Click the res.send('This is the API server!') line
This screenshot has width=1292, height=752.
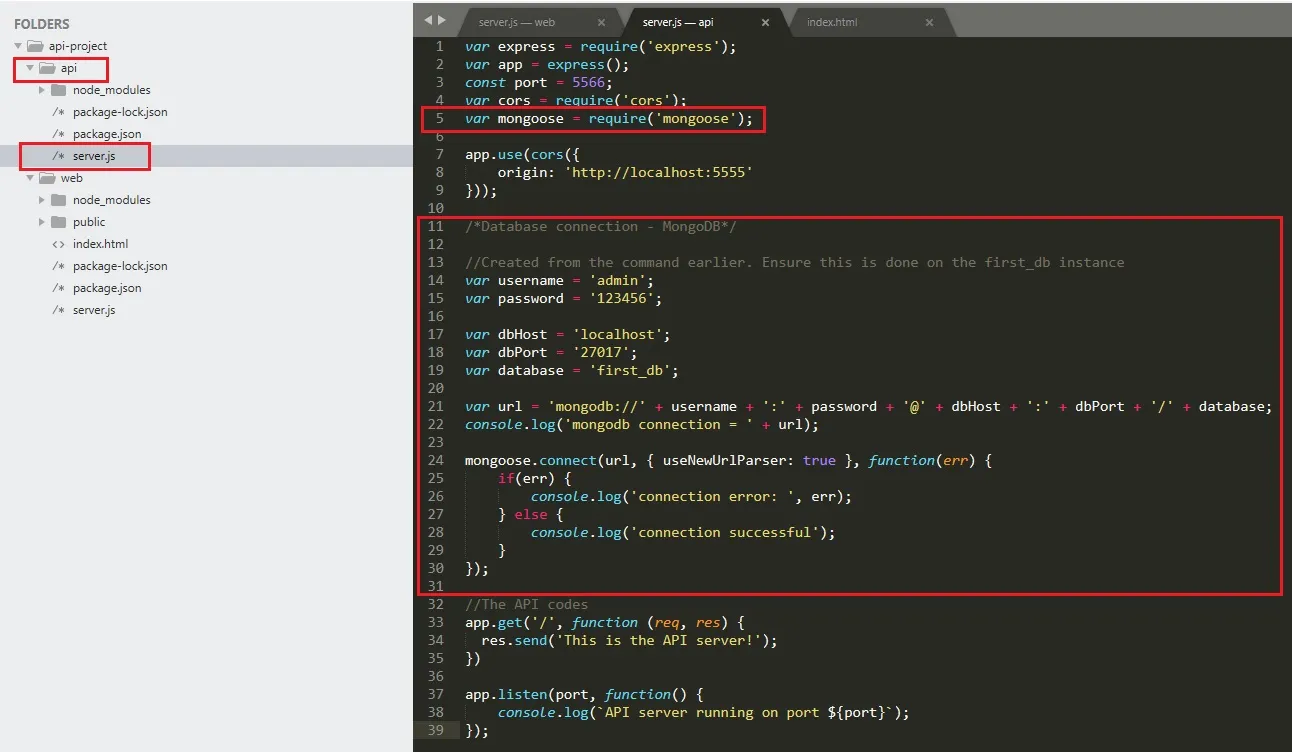pyautogui.click(x=630, y=640)
